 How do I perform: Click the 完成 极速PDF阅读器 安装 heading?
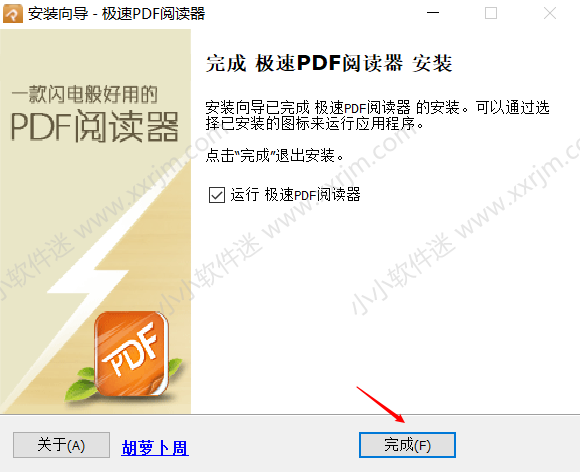click(329, 63)
